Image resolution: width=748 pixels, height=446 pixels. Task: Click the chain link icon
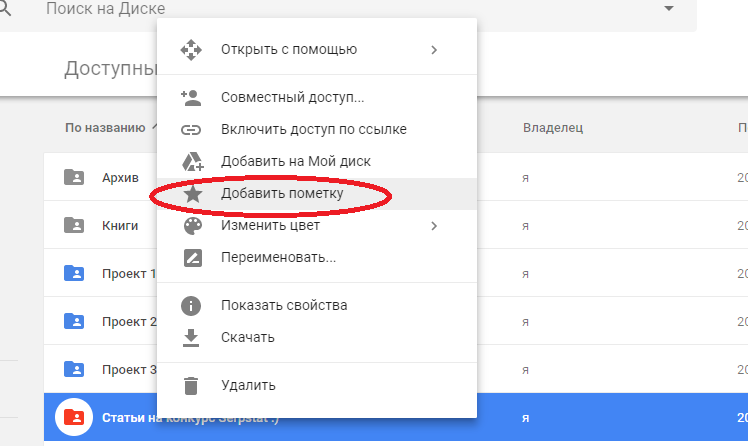tap(191, 130)
